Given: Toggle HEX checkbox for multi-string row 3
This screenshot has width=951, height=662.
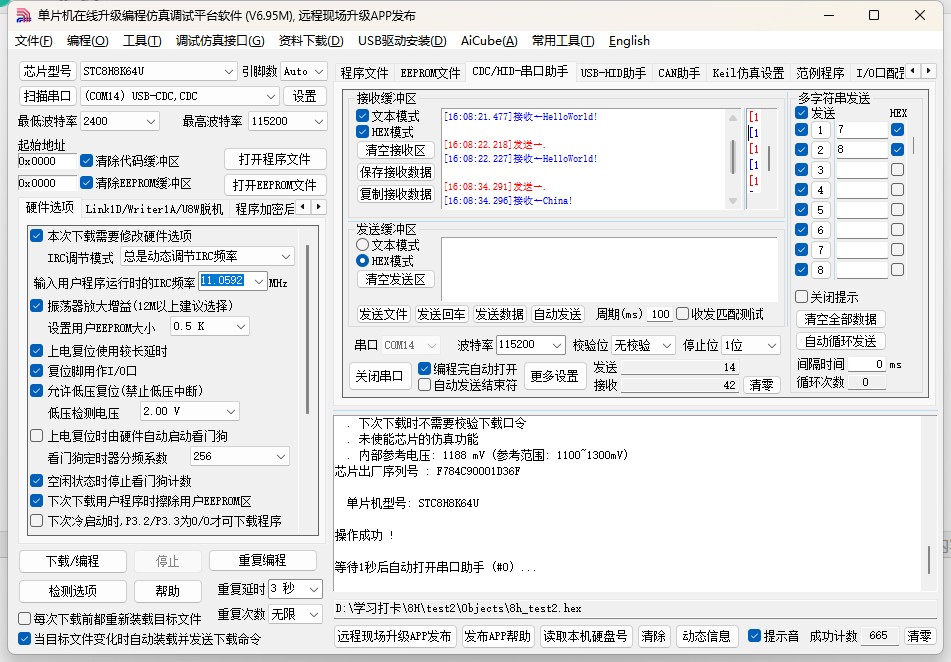Looking at the screenshot, I should (x=898, y=169).
